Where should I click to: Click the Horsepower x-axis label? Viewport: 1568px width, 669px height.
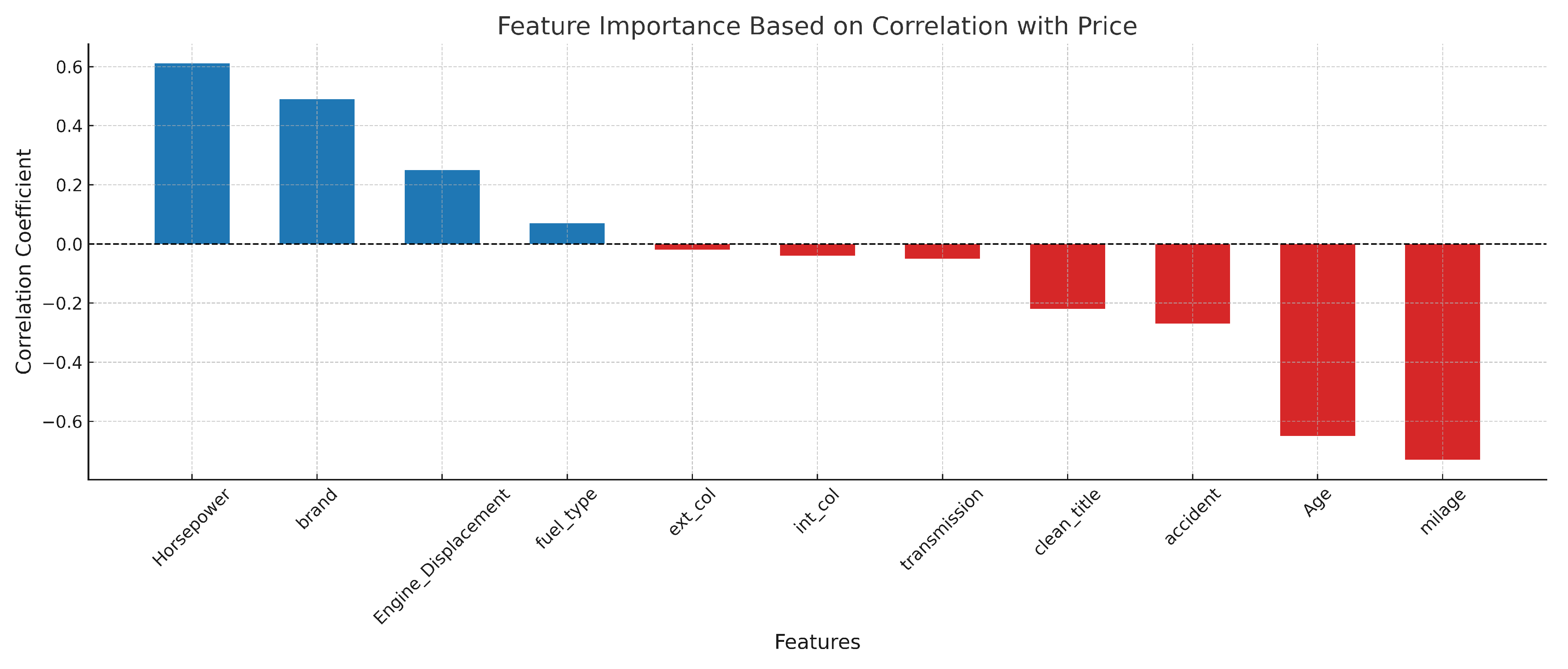(x=192, y=527)
